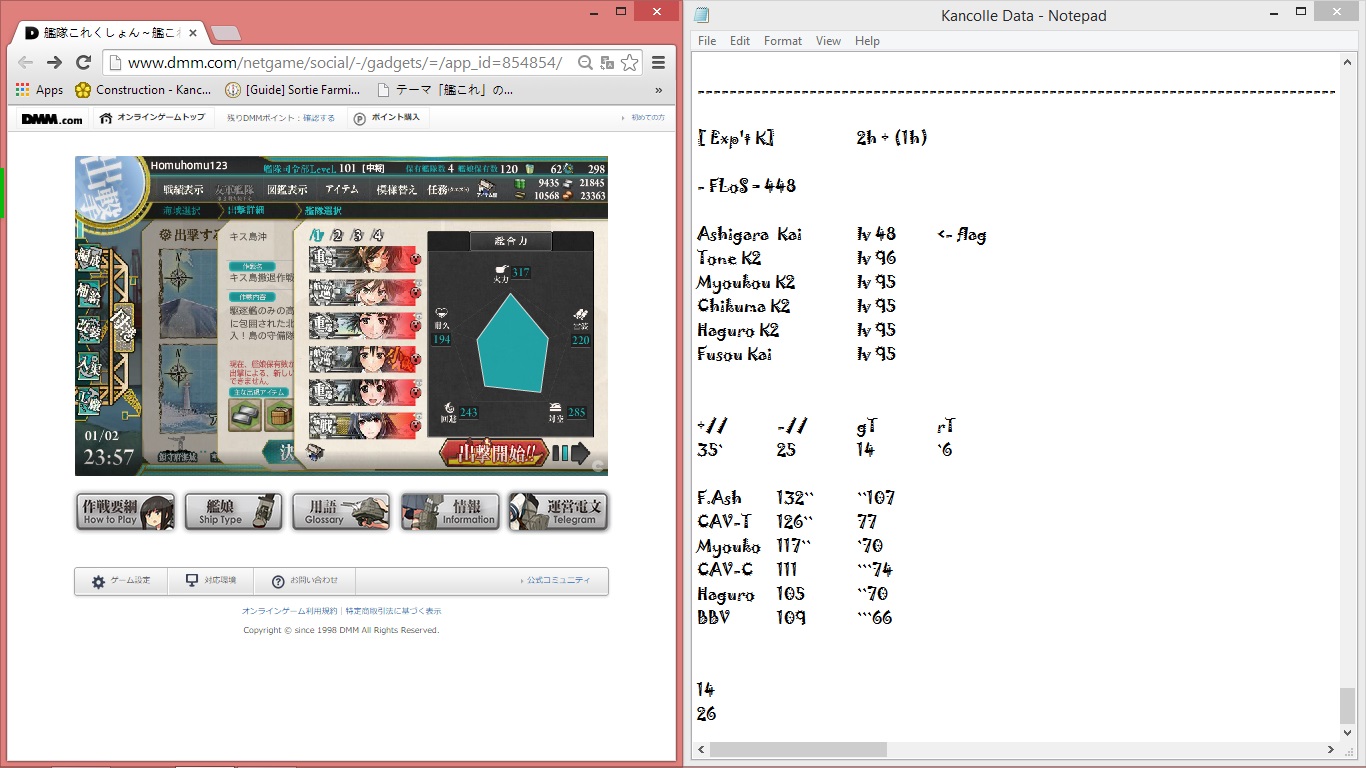1366x768 pixels.
Task: Open [Guide] Sortie Farmi... bookmark
Action: [292, 90]
